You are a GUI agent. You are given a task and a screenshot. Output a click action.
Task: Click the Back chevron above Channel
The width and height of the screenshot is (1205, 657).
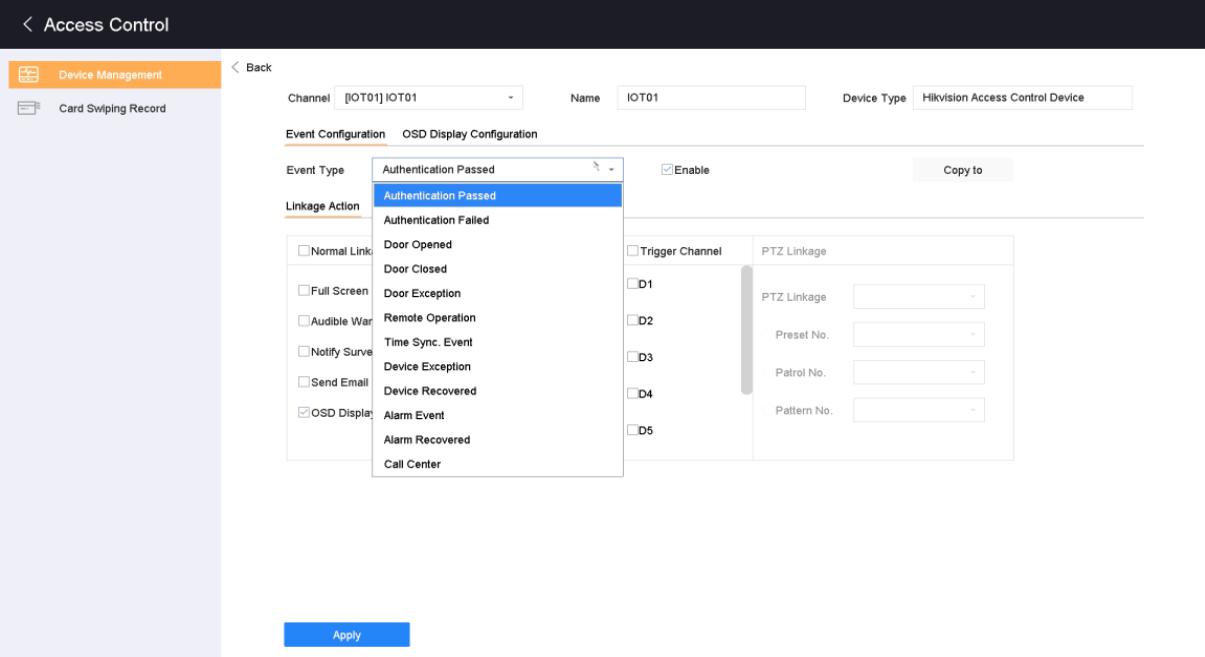tap(236, 67)
